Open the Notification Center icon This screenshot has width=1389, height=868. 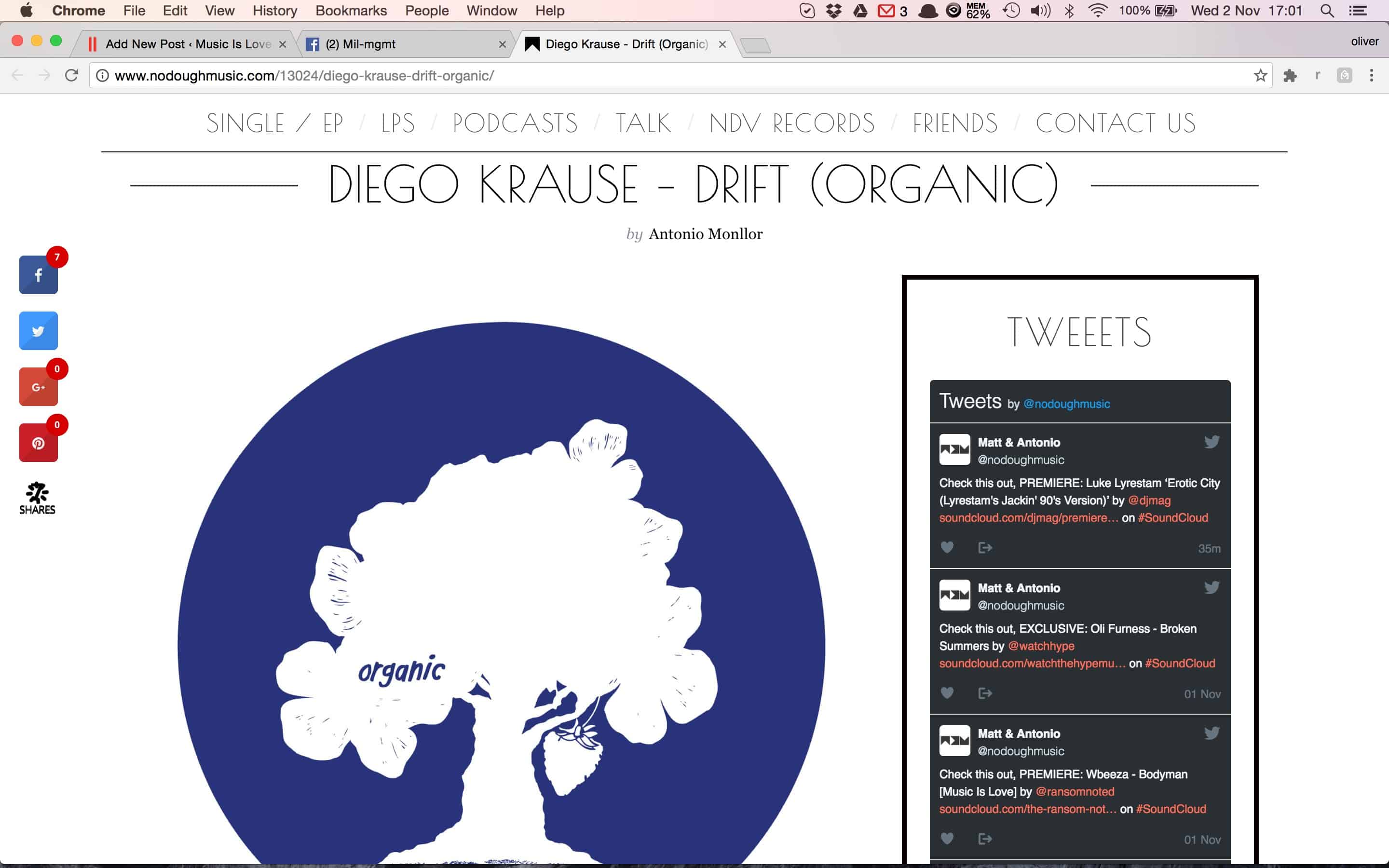1358,10
